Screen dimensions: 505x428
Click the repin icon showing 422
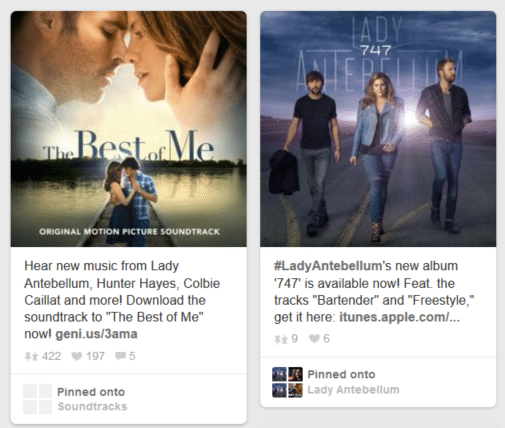[x=31, y=356]
